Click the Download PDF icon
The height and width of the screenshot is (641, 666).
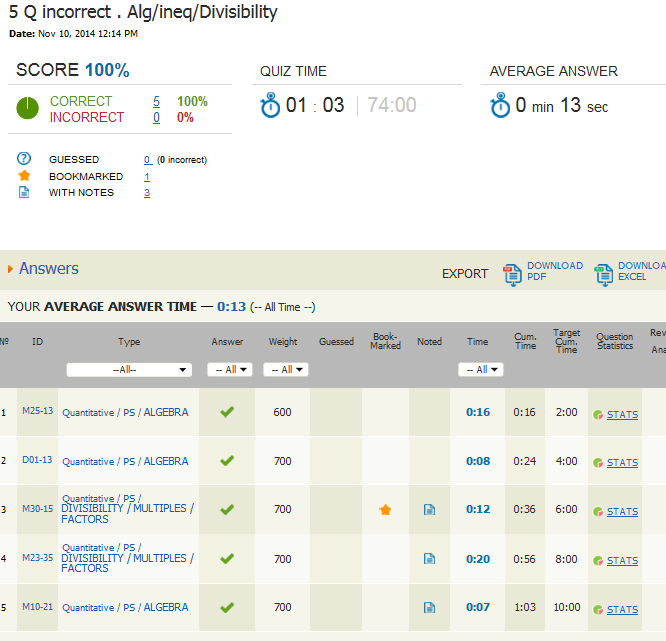512,272
